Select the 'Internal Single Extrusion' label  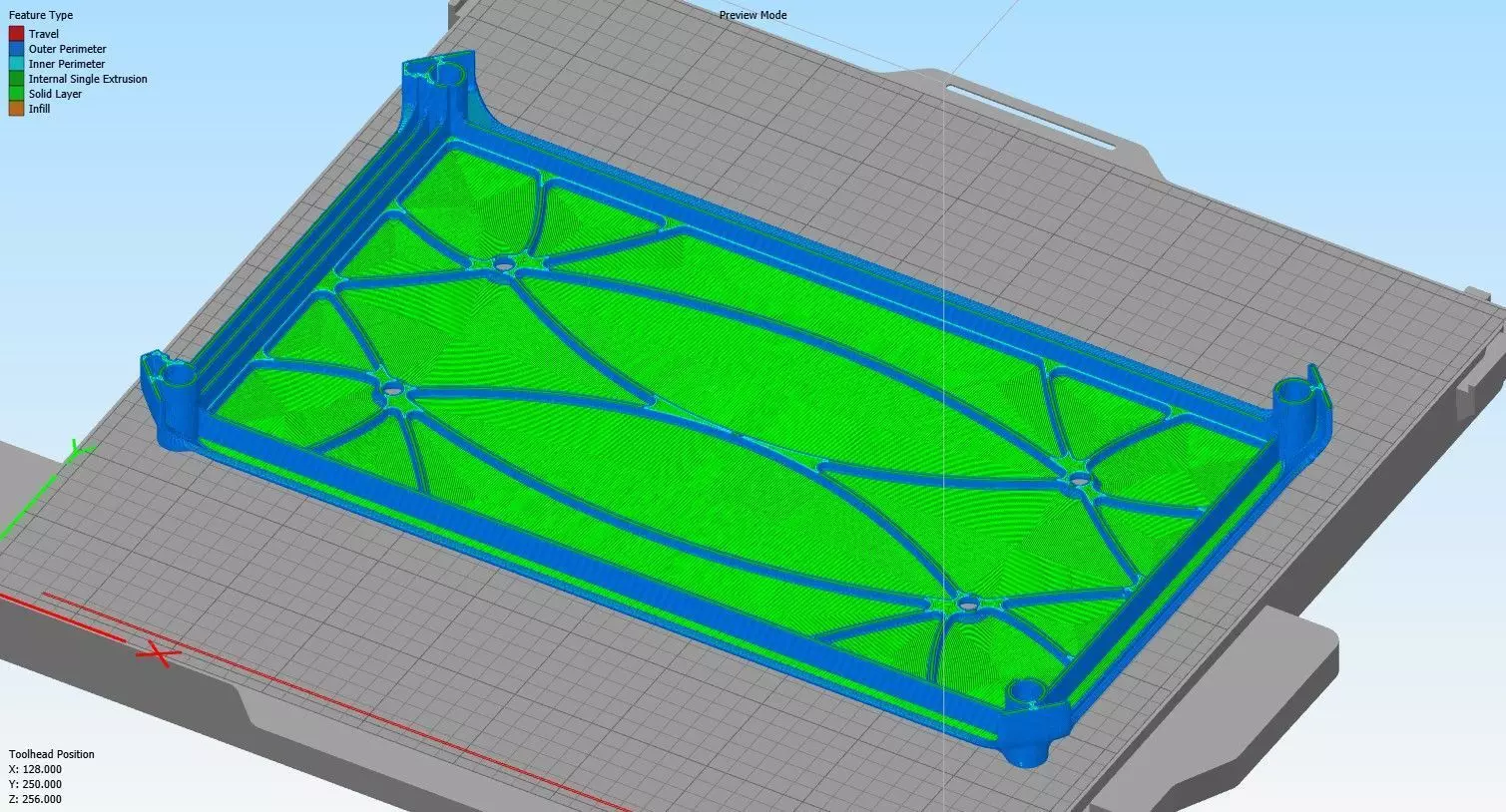coord(88,79)
